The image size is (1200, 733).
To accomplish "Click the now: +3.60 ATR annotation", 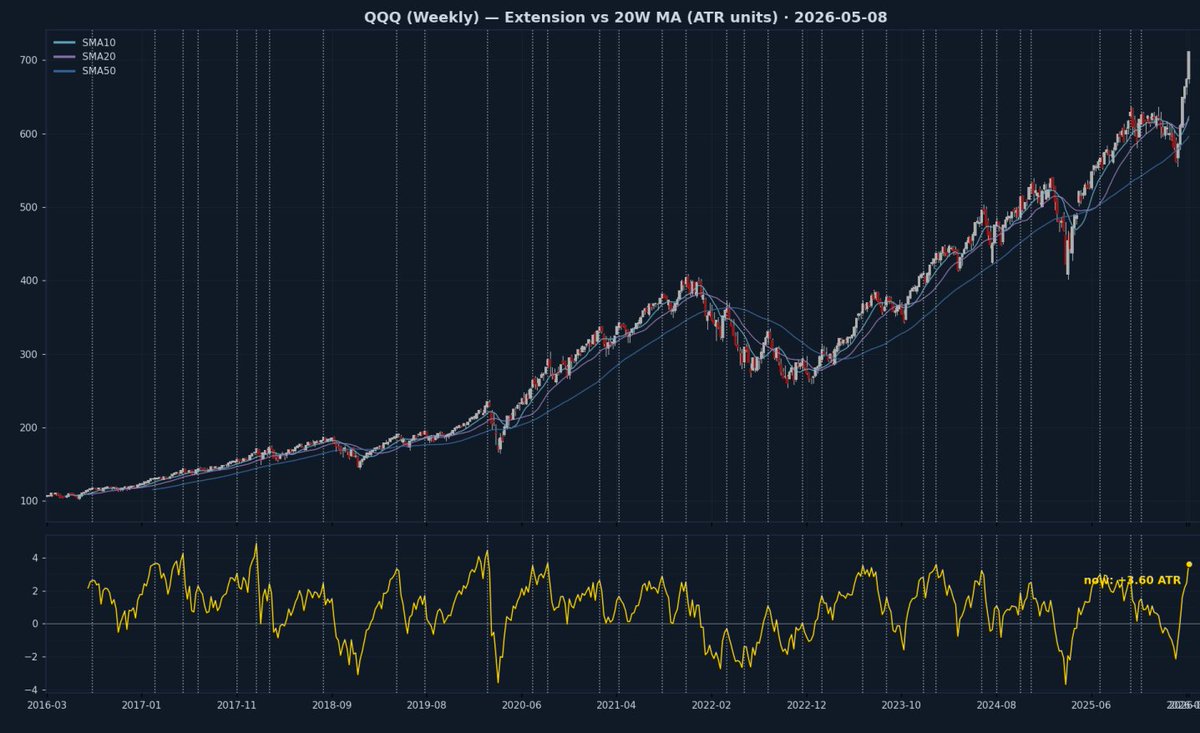I will click(1132, 580).
